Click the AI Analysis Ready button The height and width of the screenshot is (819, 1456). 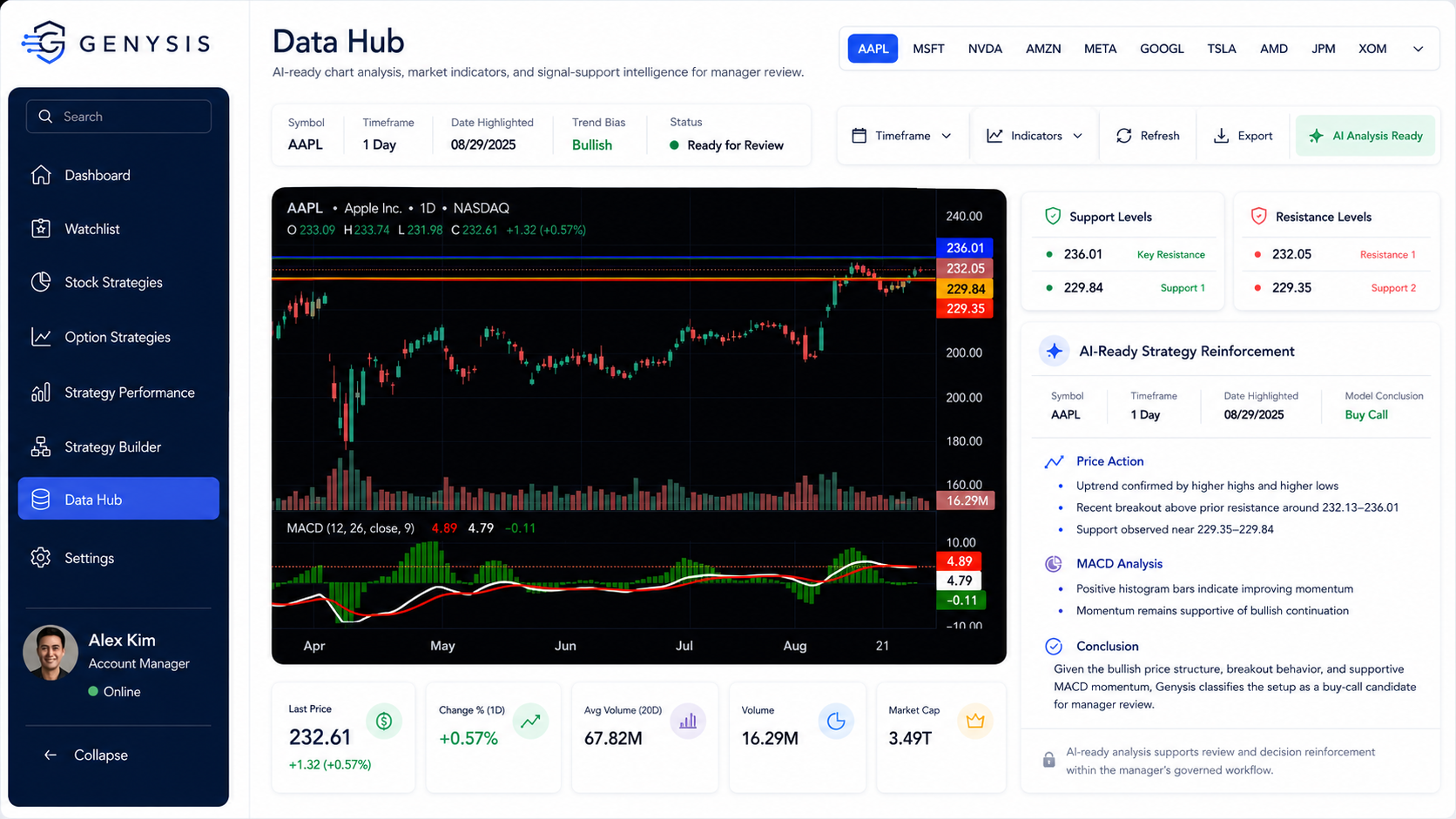(x=1365, y=136)
